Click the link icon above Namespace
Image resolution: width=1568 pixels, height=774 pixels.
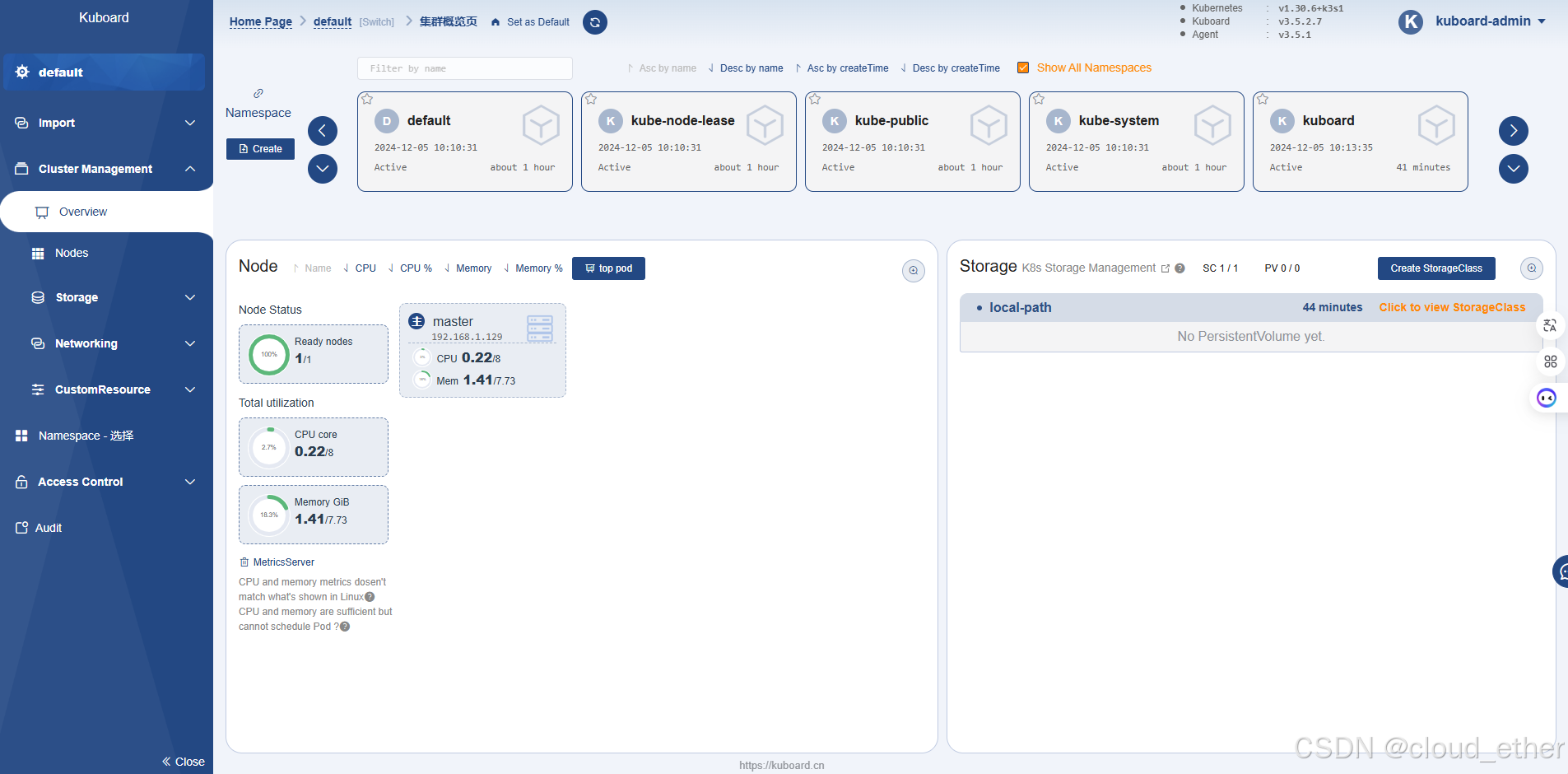(x=258, y=93)
